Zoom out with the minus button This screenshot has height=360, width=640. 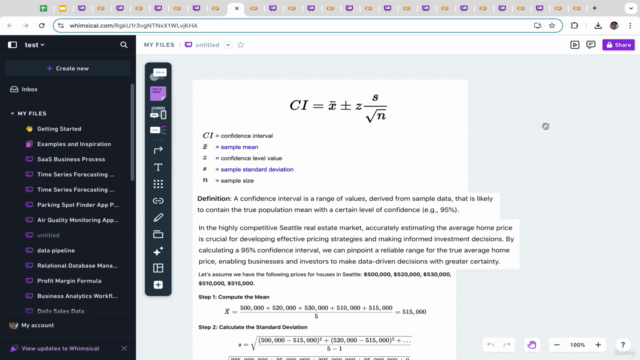tap(557, 345)
